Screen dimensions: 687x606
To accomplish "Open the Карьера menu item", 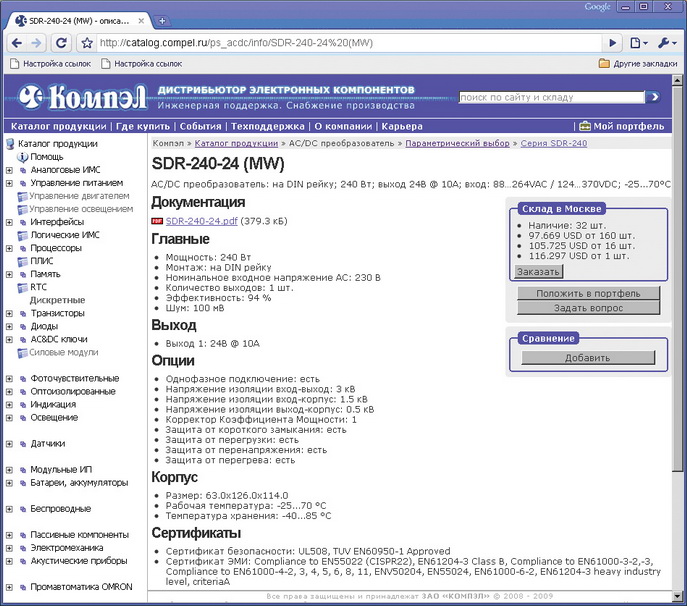I will 402,127.
